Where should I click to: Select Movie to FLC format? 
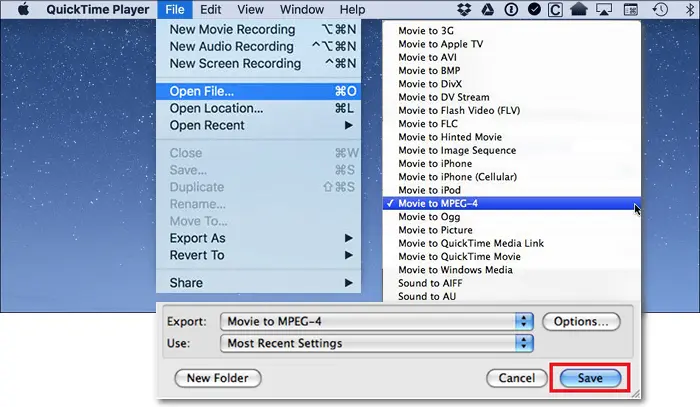tap(512, 124)
